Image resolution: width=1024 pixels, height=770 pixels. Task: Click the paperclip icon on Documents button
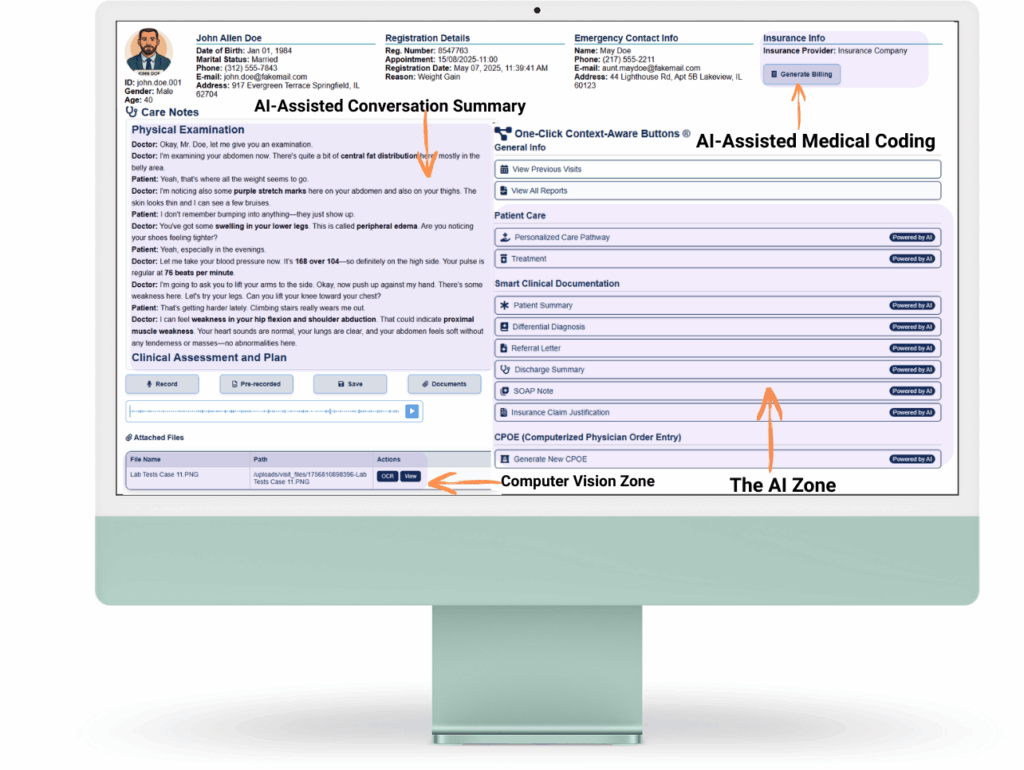pyautogui.click(x=425, y=384)
